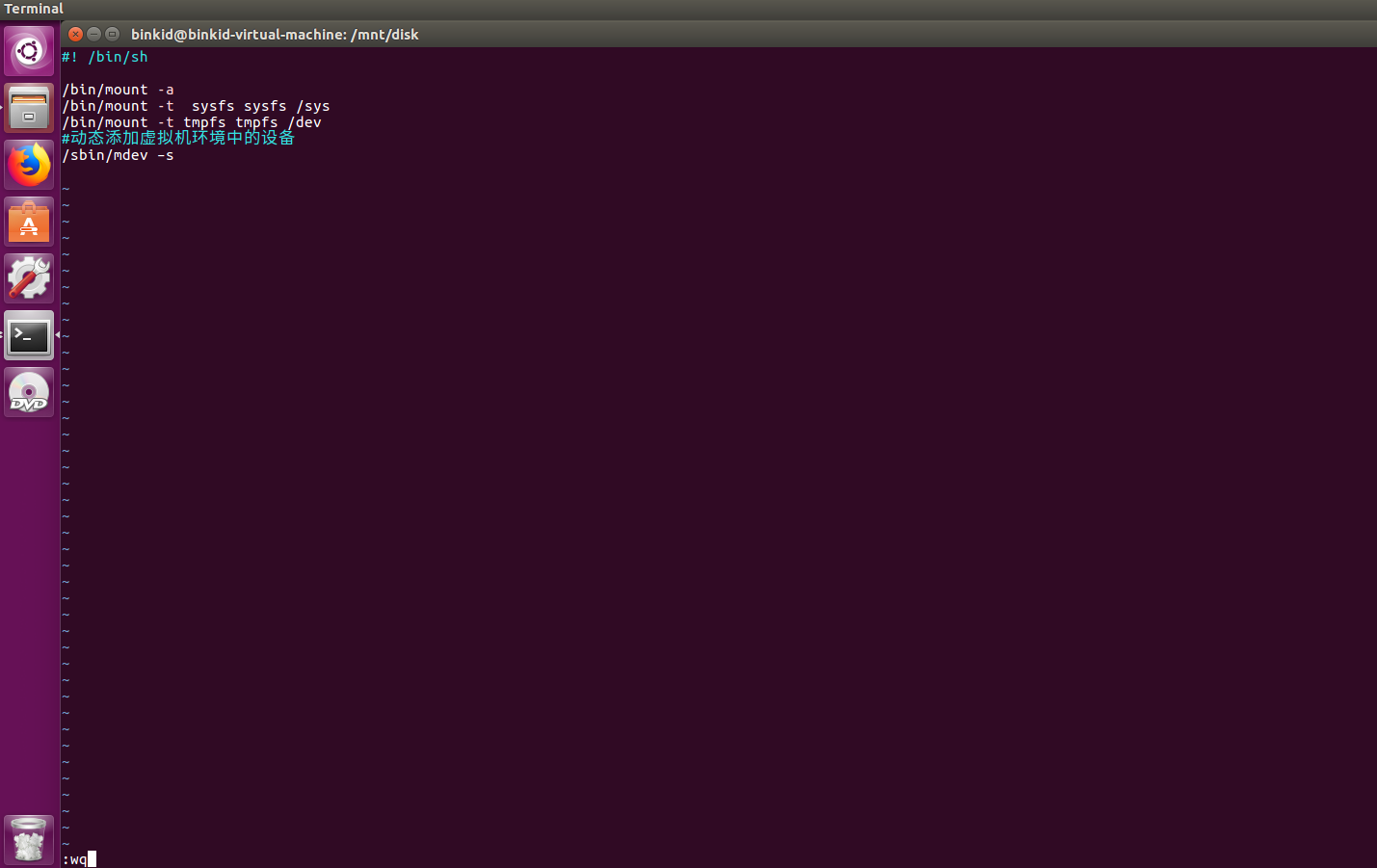Open Ubuntu Software Center
The height and width of the screenshot is (868, 1377).
click(x=29, y=222)
